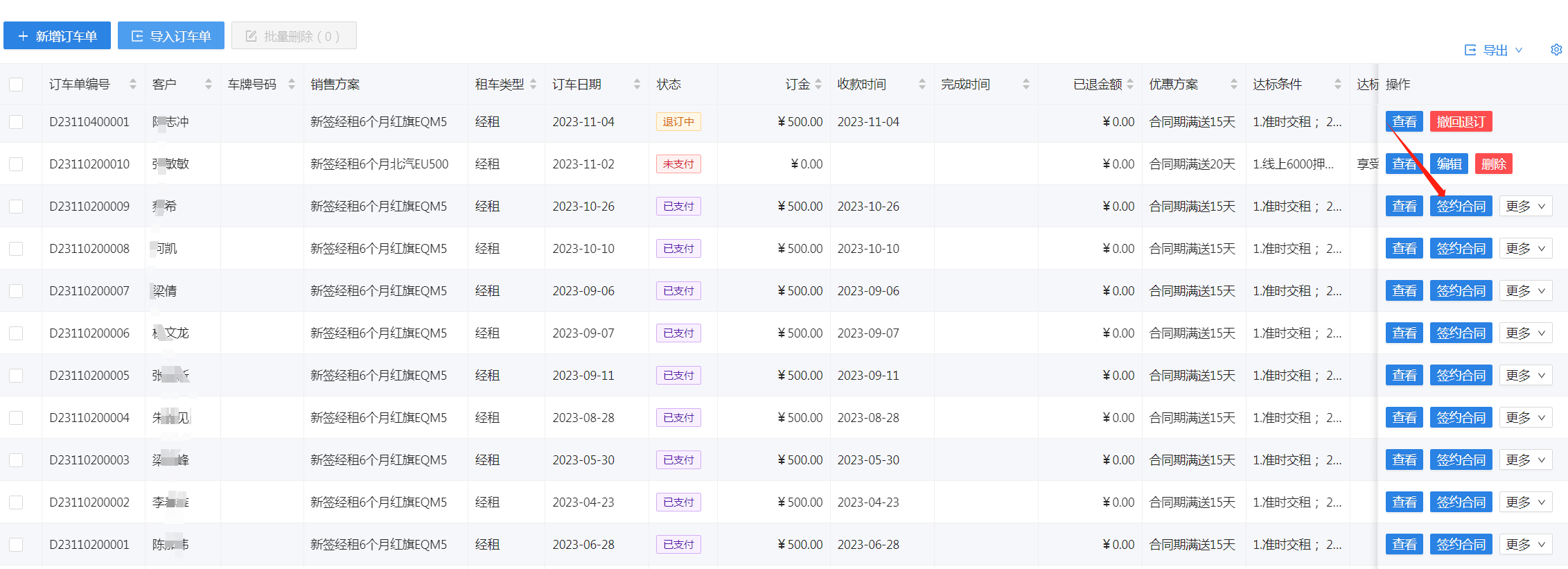Click sort arrows beside 订车日期 header
1568x569 pixels.
click(x=637, y=84)
